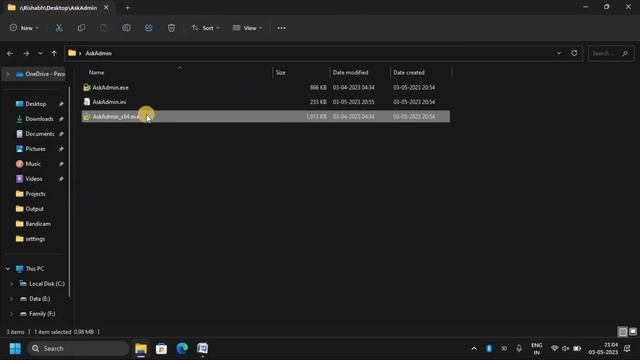Click the Share icon in toolbar

tap(149, 28)
